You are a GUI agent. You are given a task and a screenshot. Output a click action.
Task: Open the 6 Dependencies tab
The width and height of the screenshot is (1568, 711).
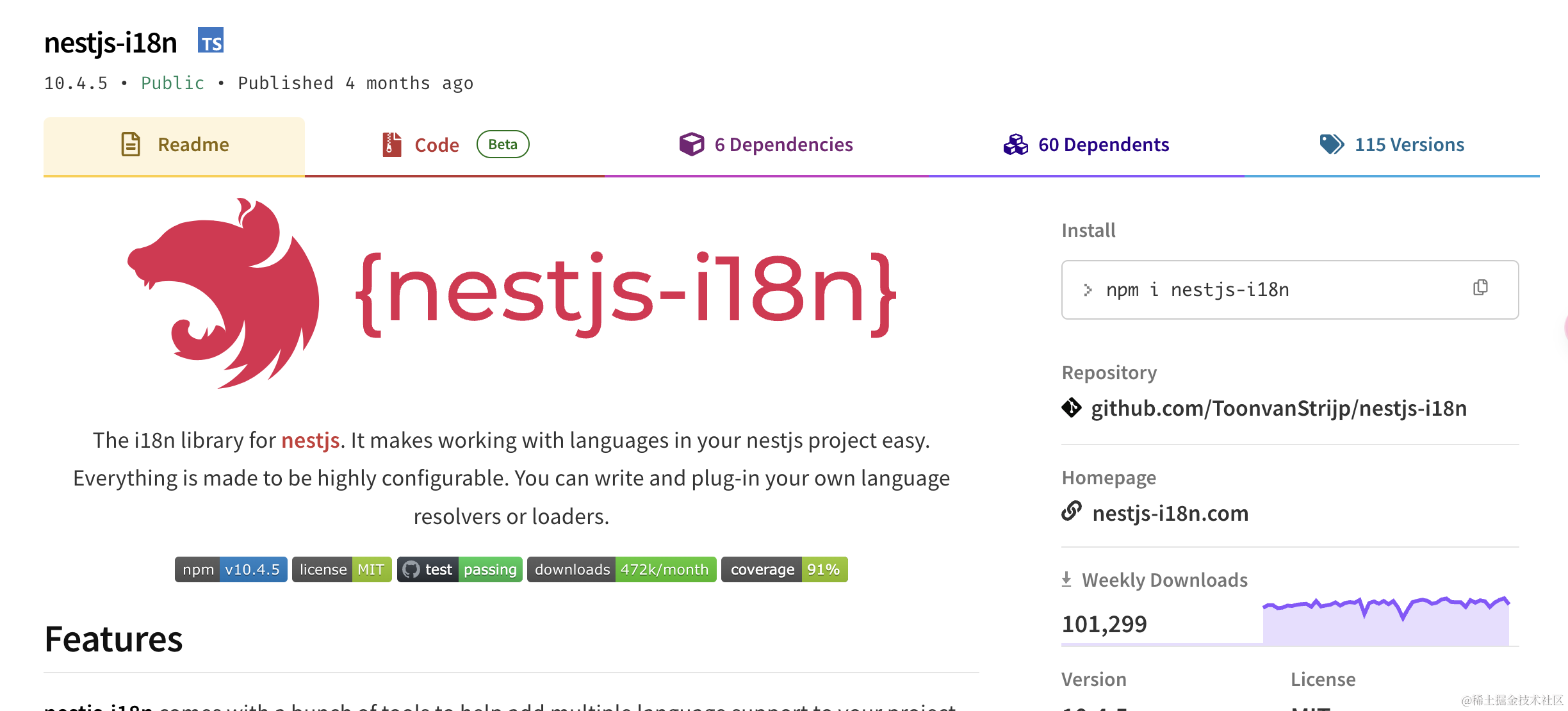click(783, 145)
